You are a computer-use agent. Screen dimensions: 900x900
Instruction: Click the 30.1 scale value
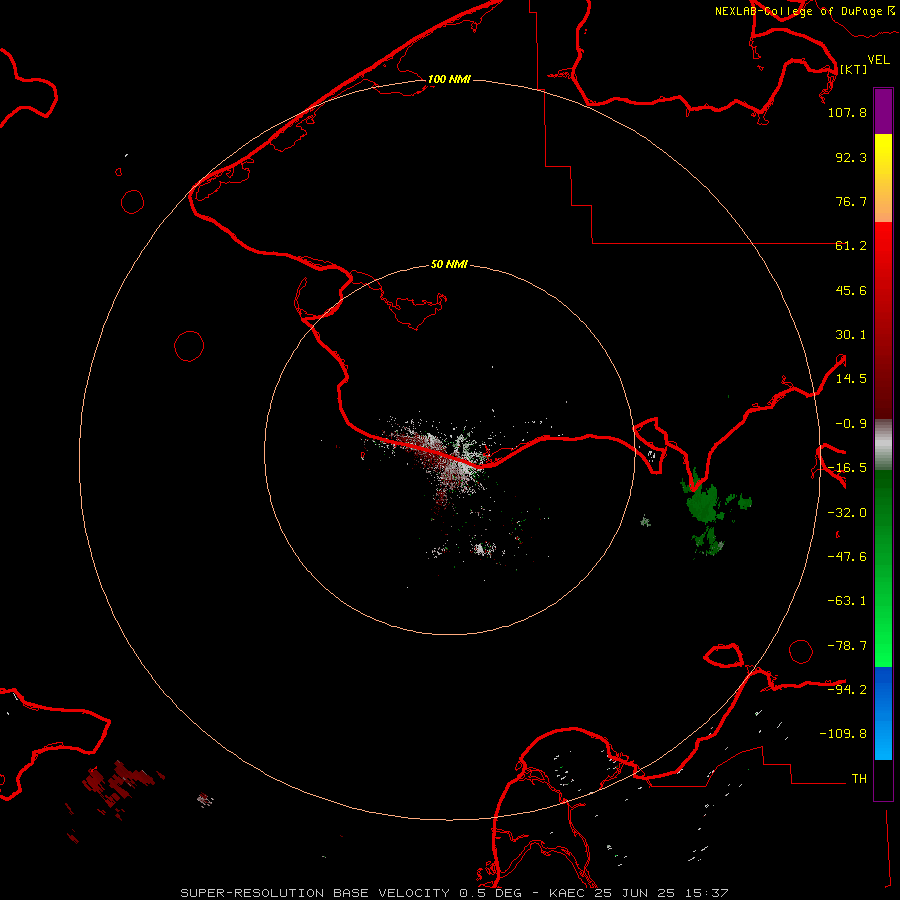[851, 335]
